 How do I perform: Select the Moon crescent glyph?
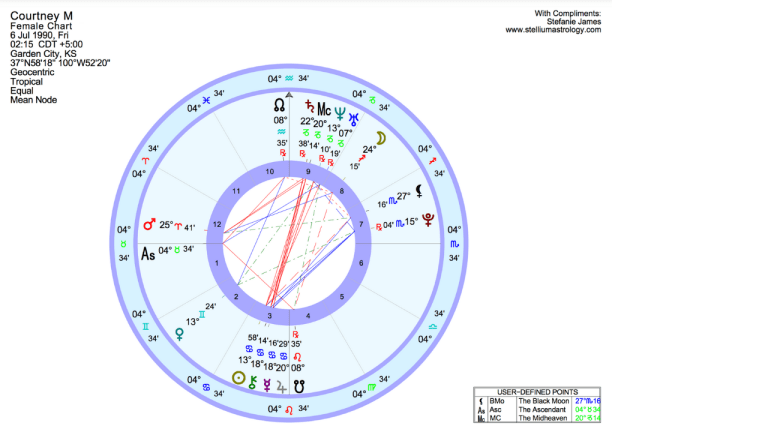[381, 138]
